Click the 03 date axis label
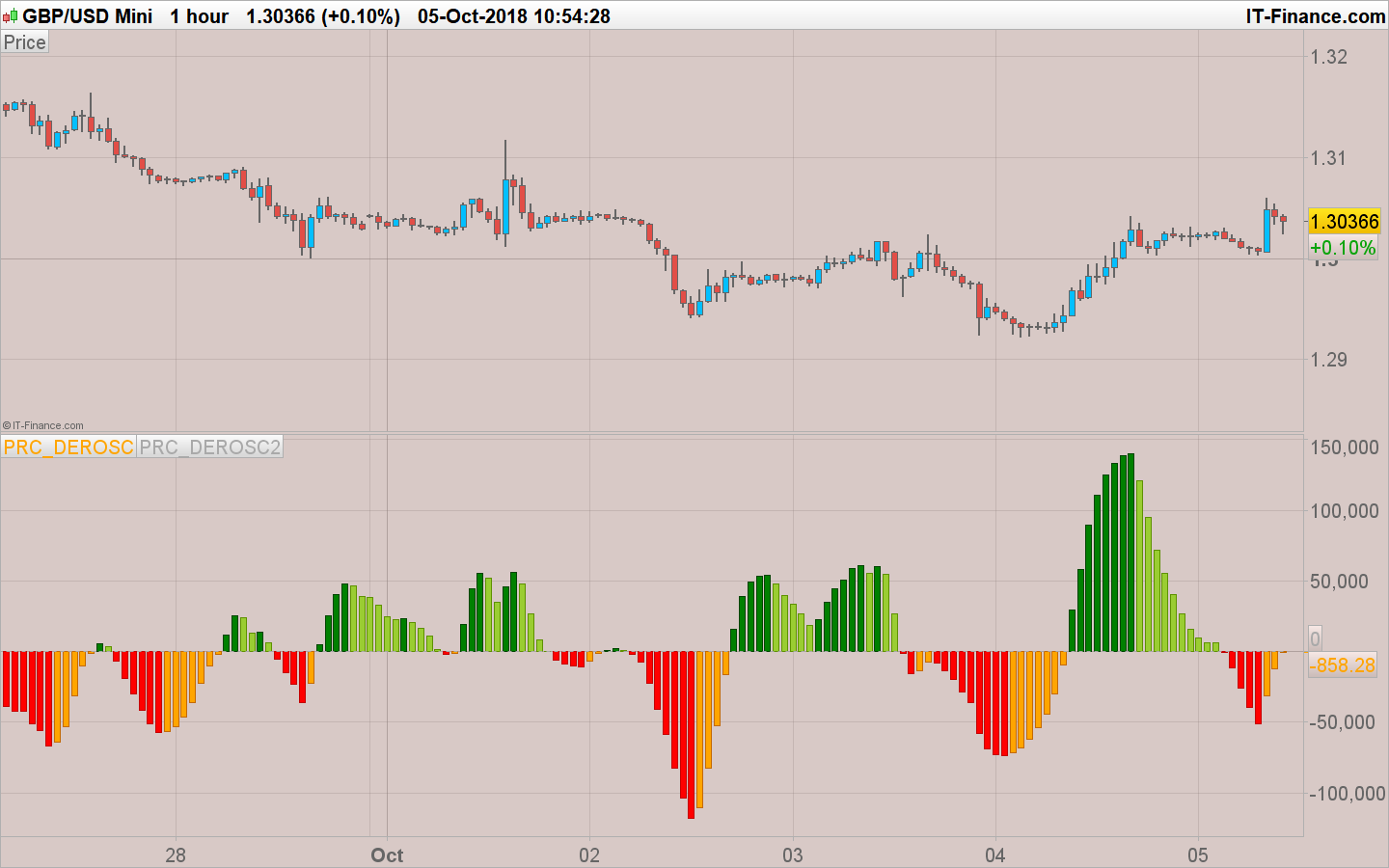Screen dimensions: 1389x868 coord(793,854)
